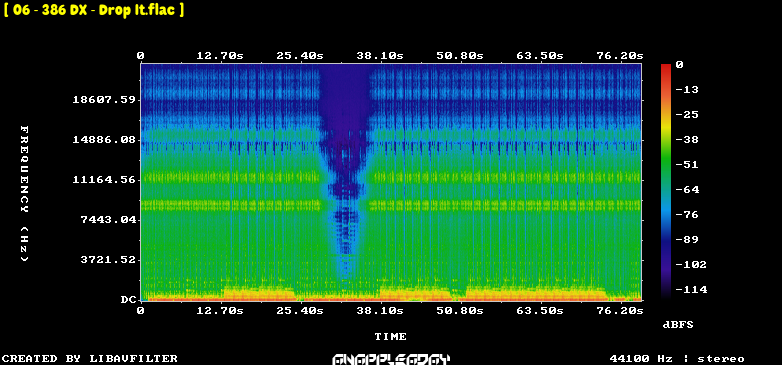
Task: Click the 76.20s marker on the top time axis
Action: (x=619, y=55)
